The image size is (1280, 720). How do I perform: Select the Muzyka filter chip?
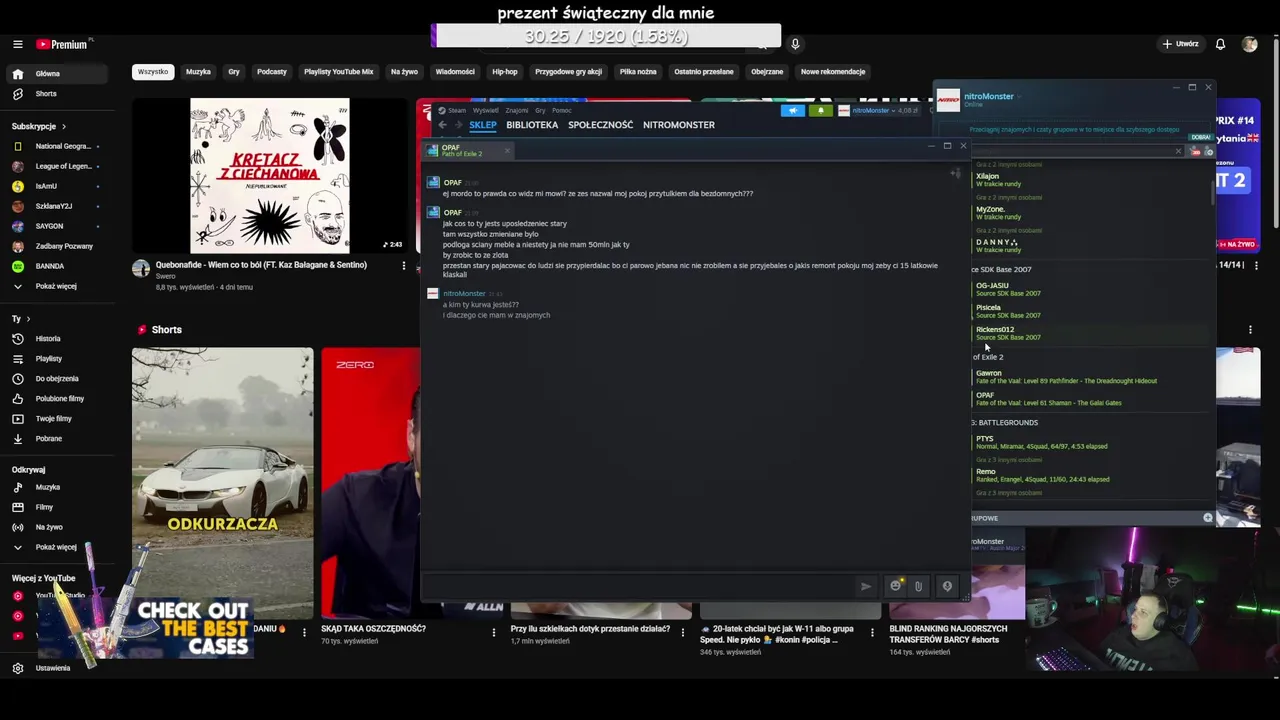[x=198, y=72]
